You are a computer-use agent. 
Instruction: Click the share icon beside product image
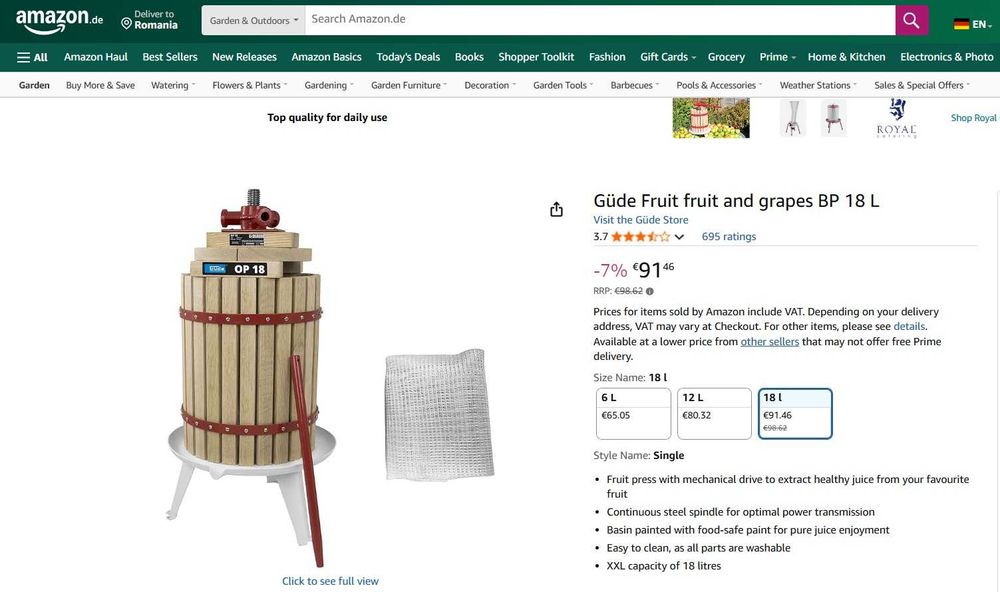click(556, 209)
